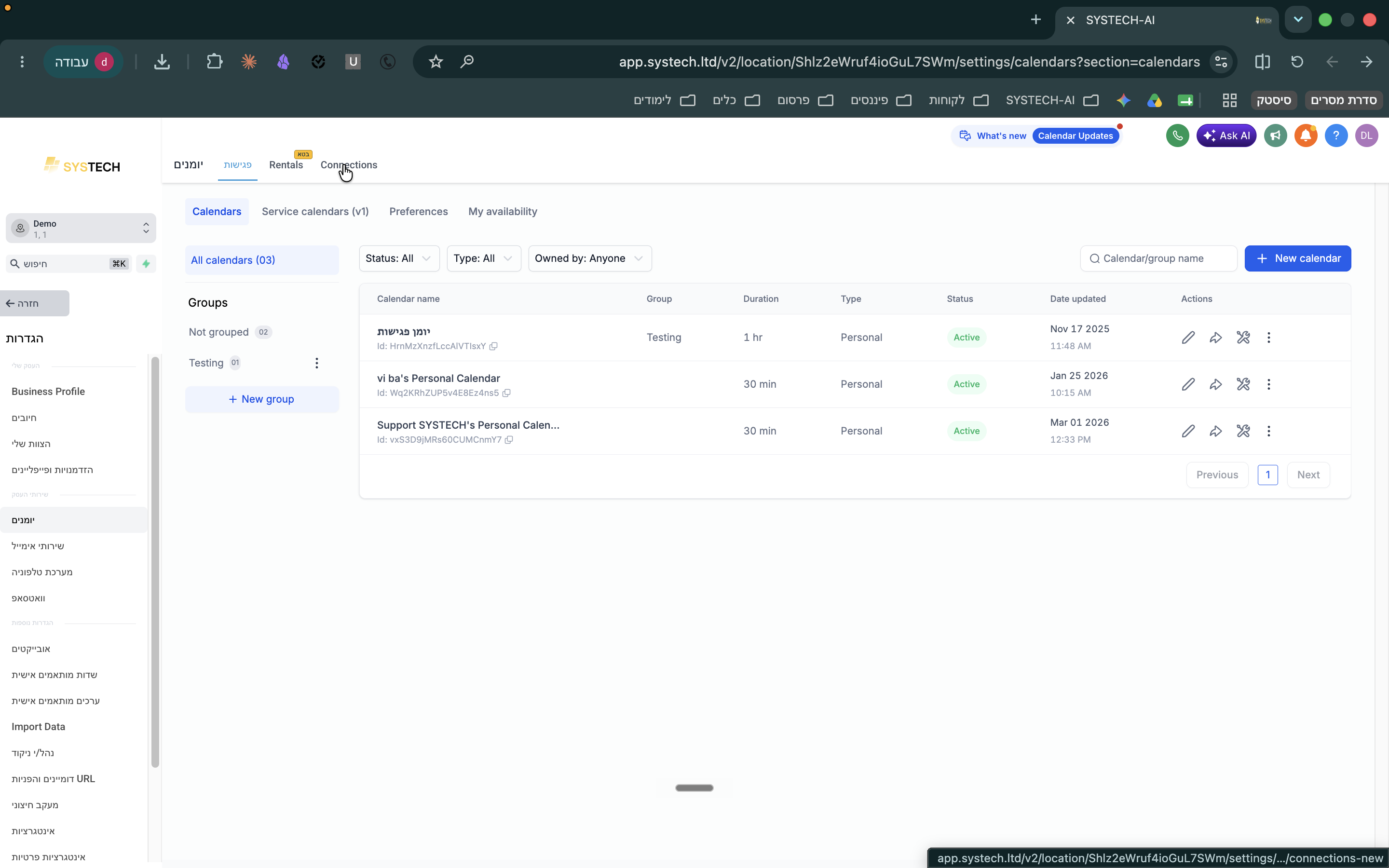Open the Status: All filter dropdown
The width and height of the screenshot is (1389, 868).
[399, 258]
